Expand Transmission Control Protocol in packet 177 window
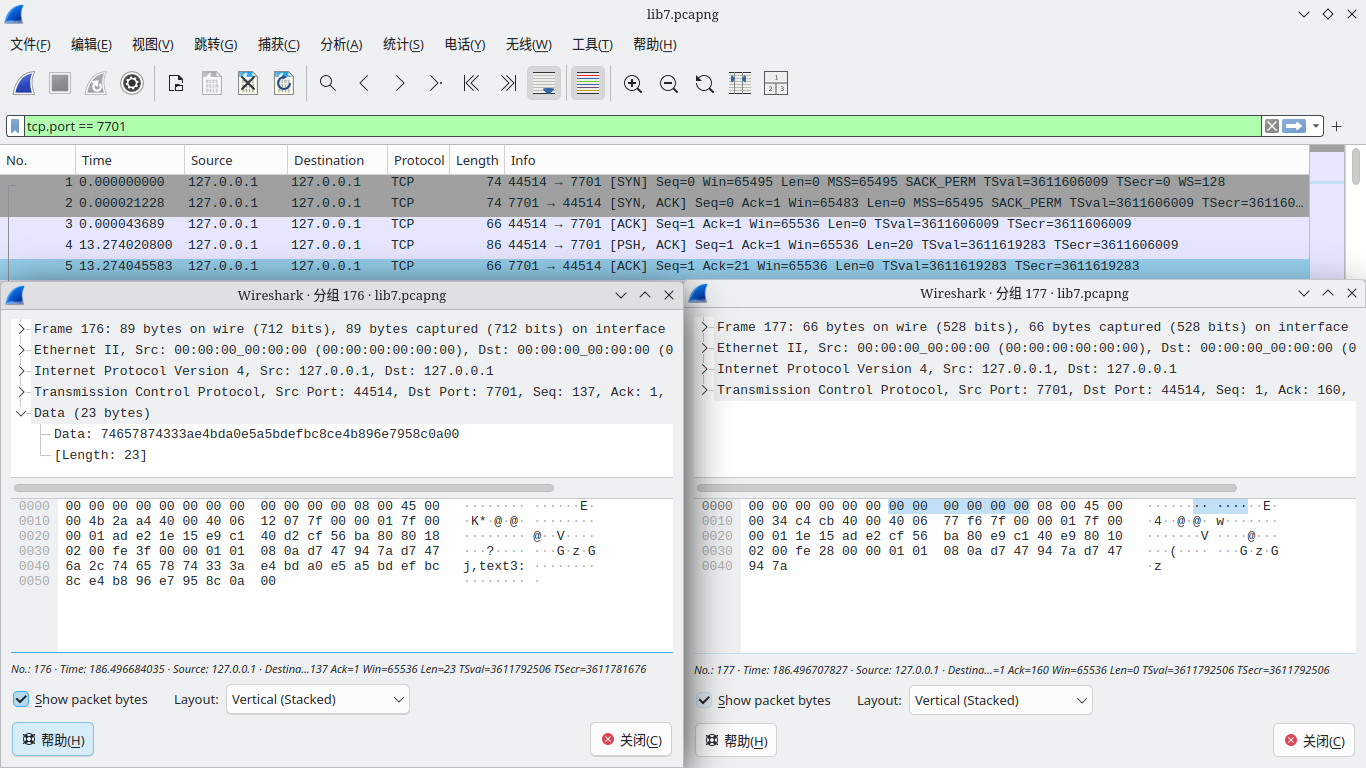Screen dimensions: 1366x768 706,390
